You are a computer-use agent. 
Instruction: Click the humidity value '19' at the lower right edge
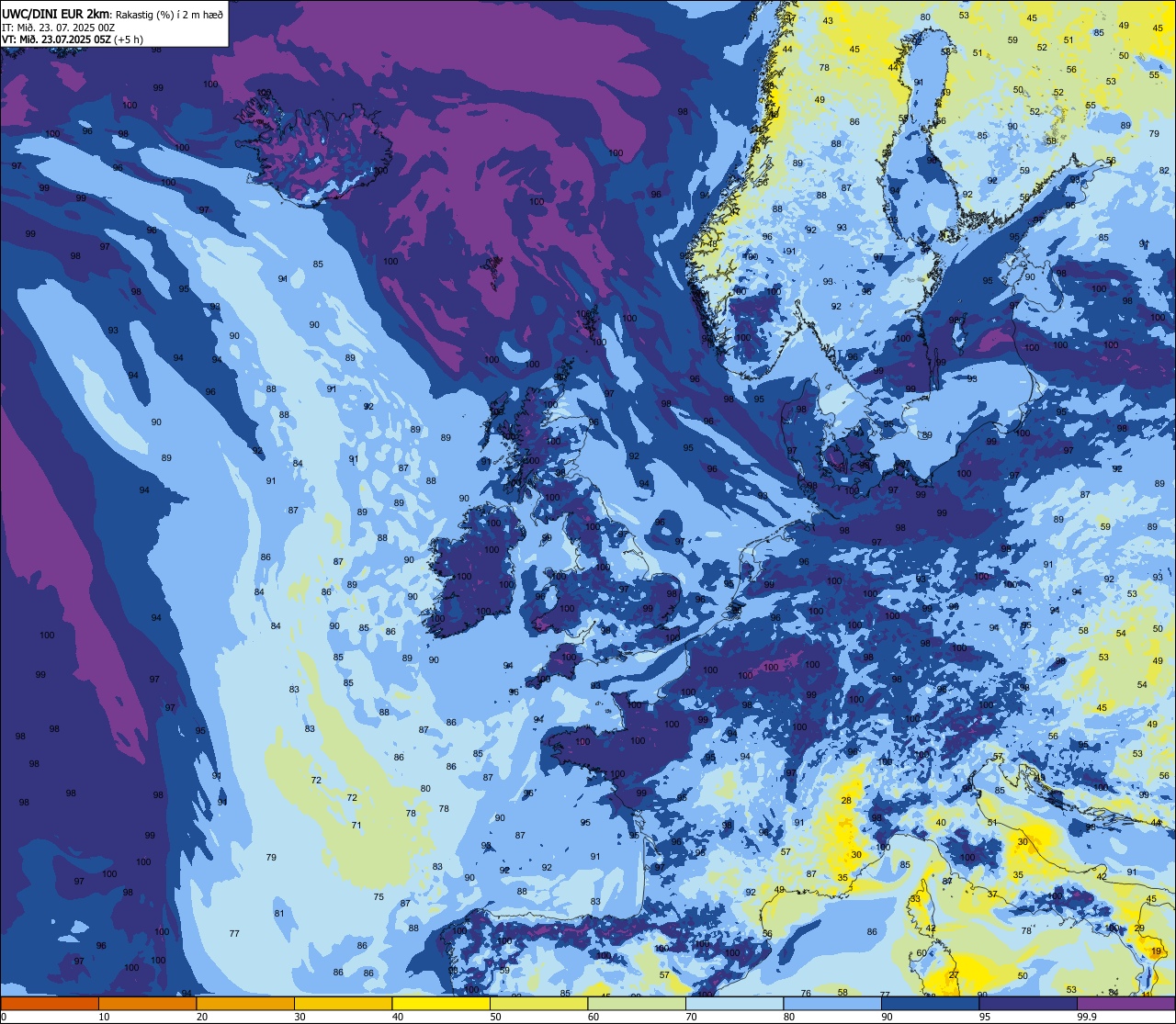point(1156,951)
